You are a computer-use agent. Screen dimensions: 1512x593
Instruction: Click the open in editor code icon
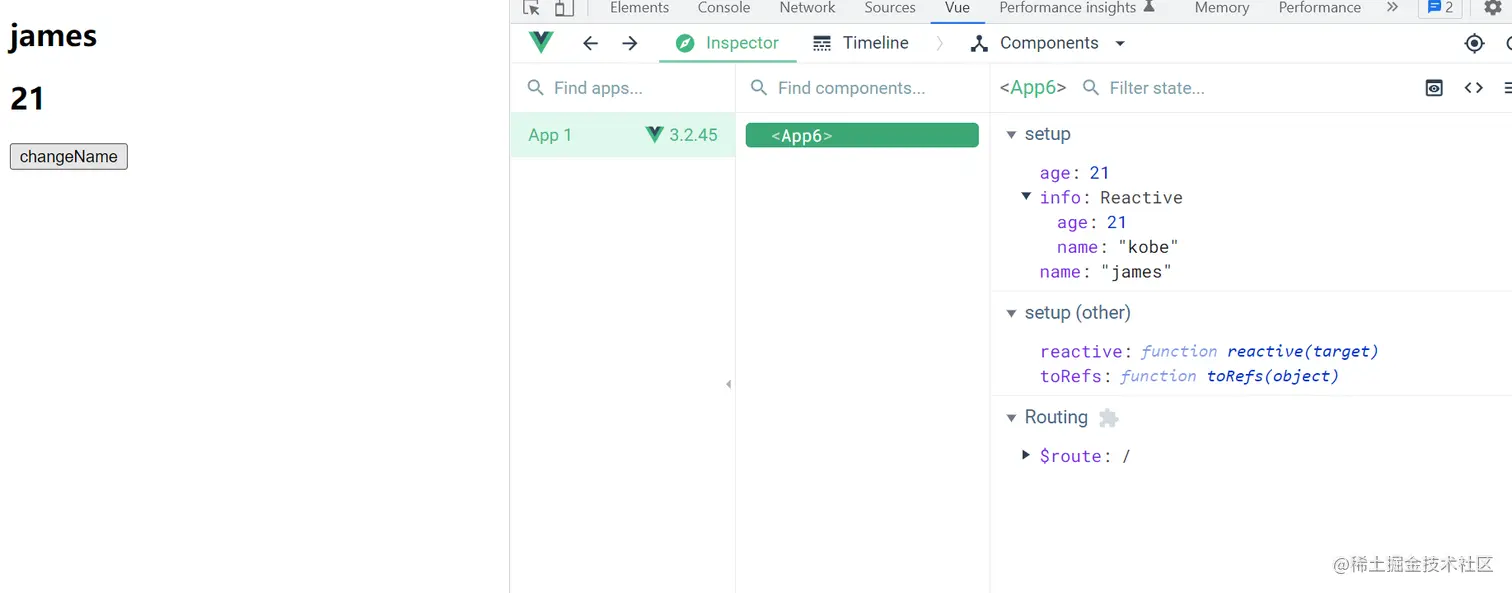coord(1474,88)
